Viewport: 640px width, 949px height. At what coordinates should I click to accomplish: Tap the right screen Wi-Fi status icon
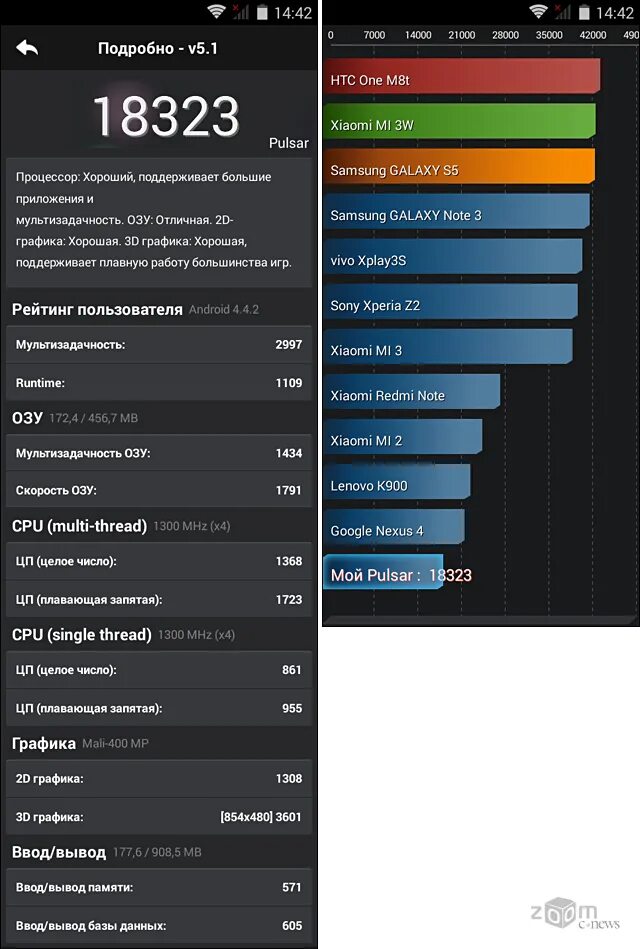538,11
